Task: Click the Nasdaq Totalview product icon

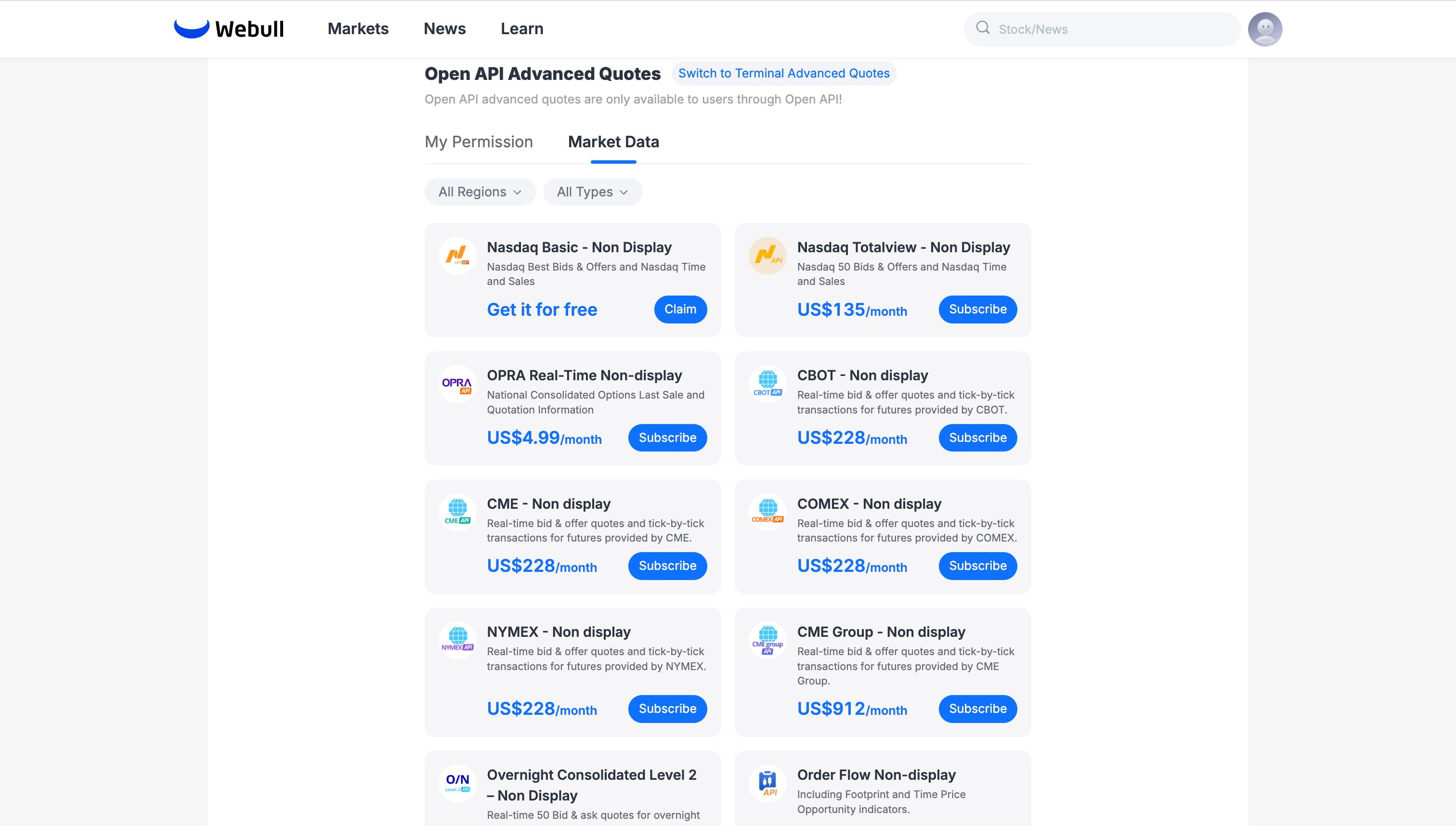Action: tap(767, 256)
